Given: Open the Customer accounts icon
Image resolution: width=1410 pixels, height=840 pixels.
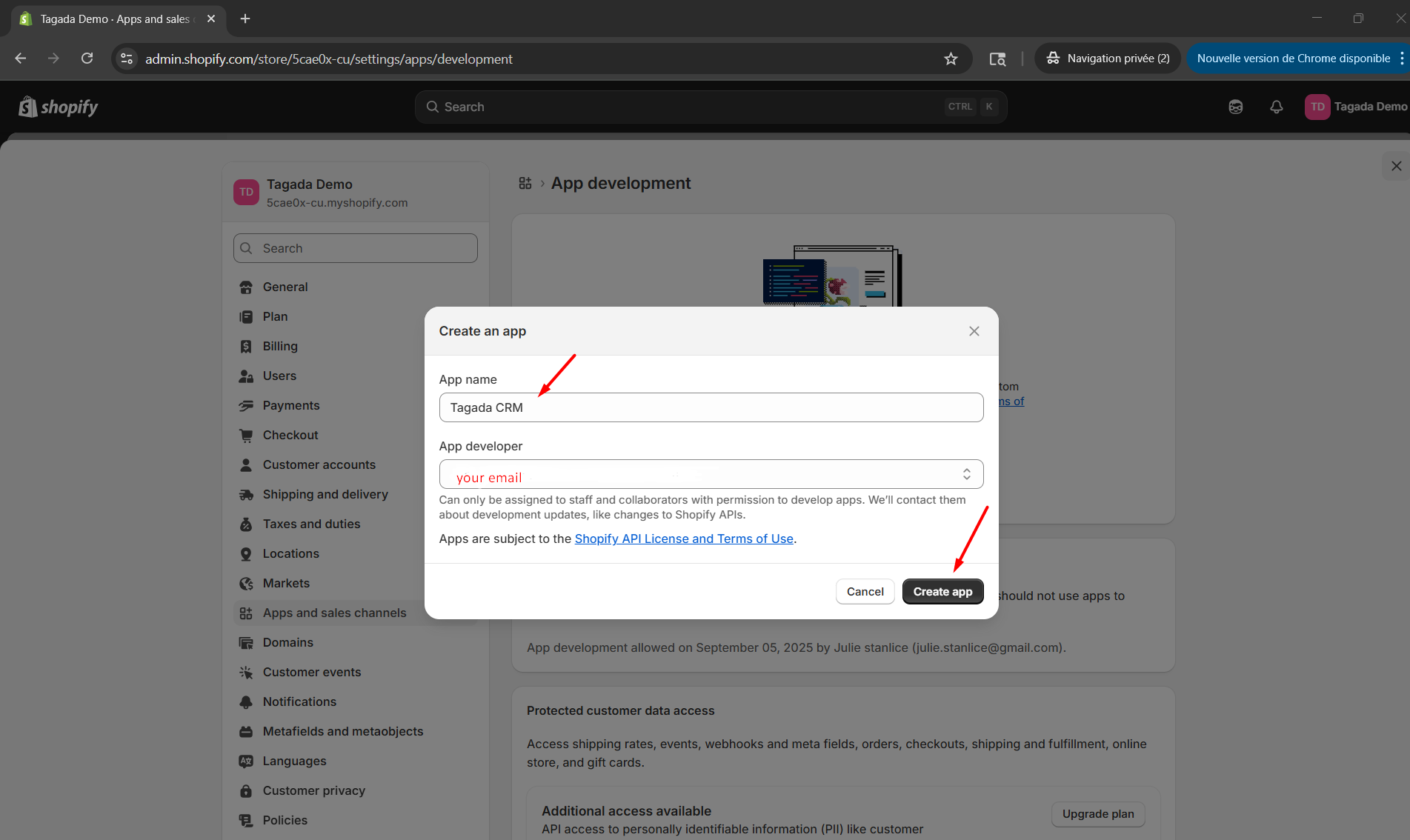Looking at the screenshot, I should pyautogui.click(x=246, y=465).
